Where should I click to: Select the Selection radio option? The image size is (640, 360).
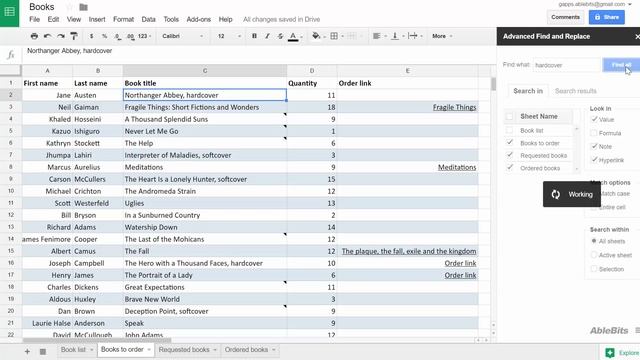594,269
